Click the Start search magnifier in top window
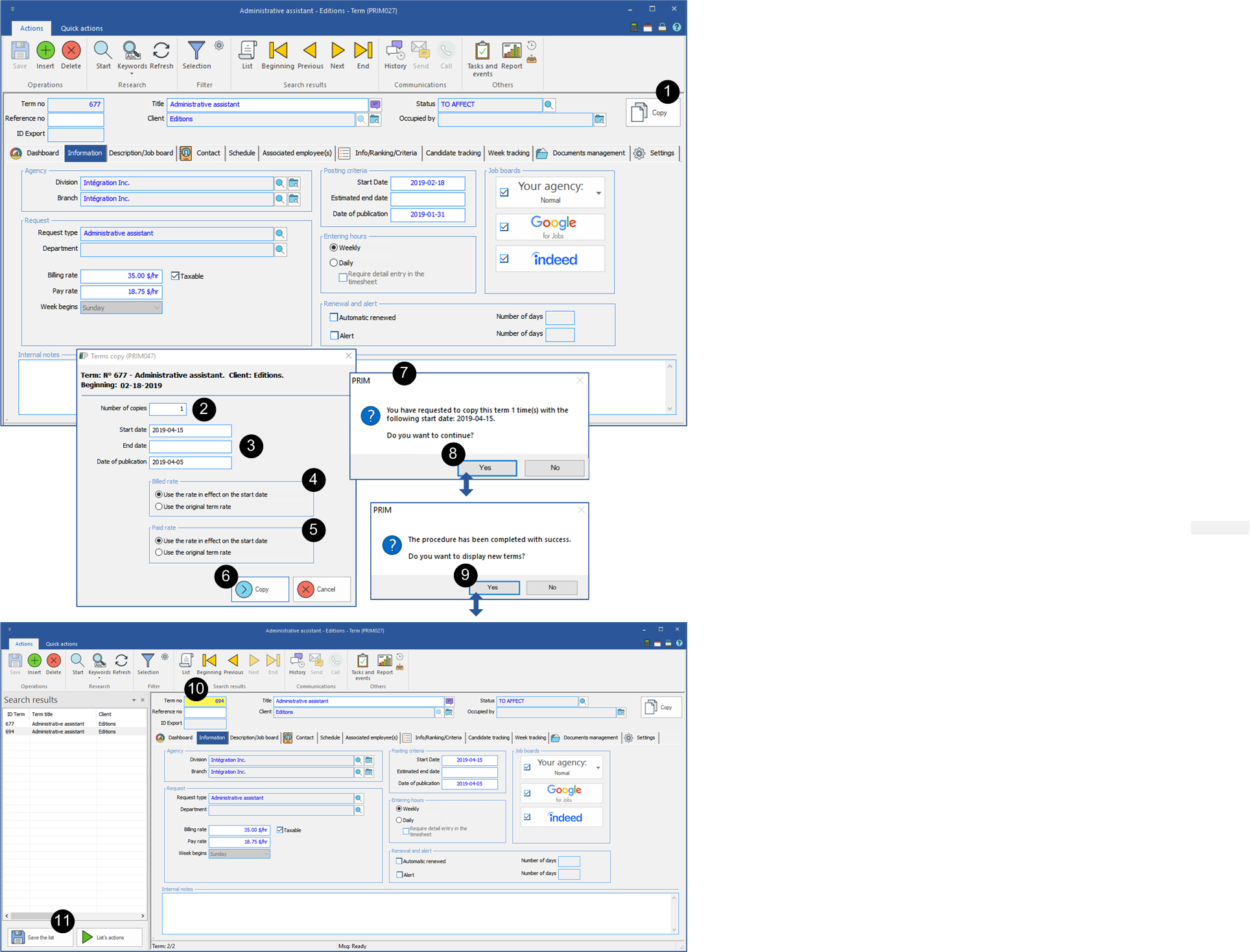The width and height of the screenshot is (1250, 952). pyautogui.click(x=103, y=51)
